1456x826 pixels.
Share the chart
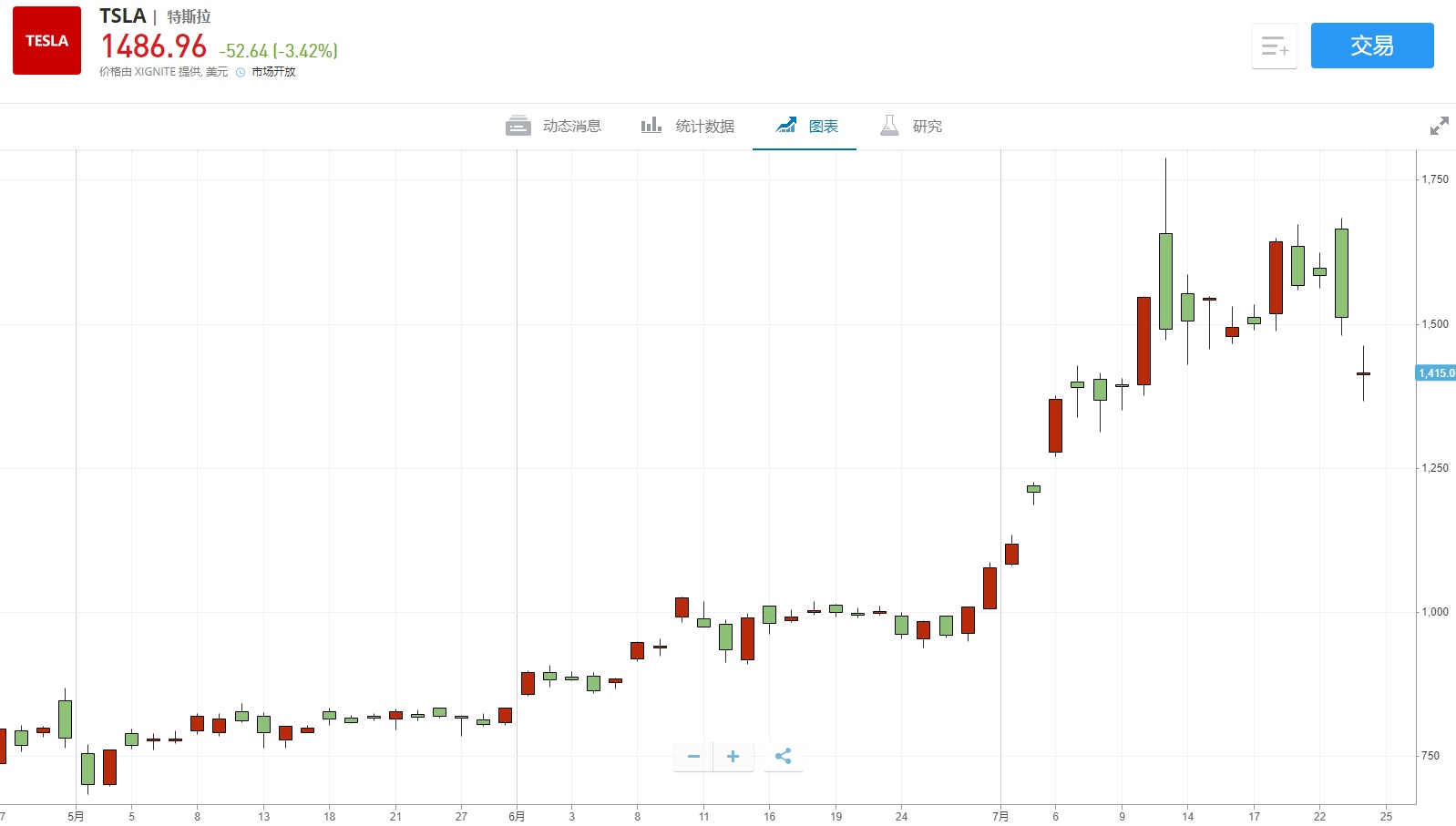[x=783, y=756]
